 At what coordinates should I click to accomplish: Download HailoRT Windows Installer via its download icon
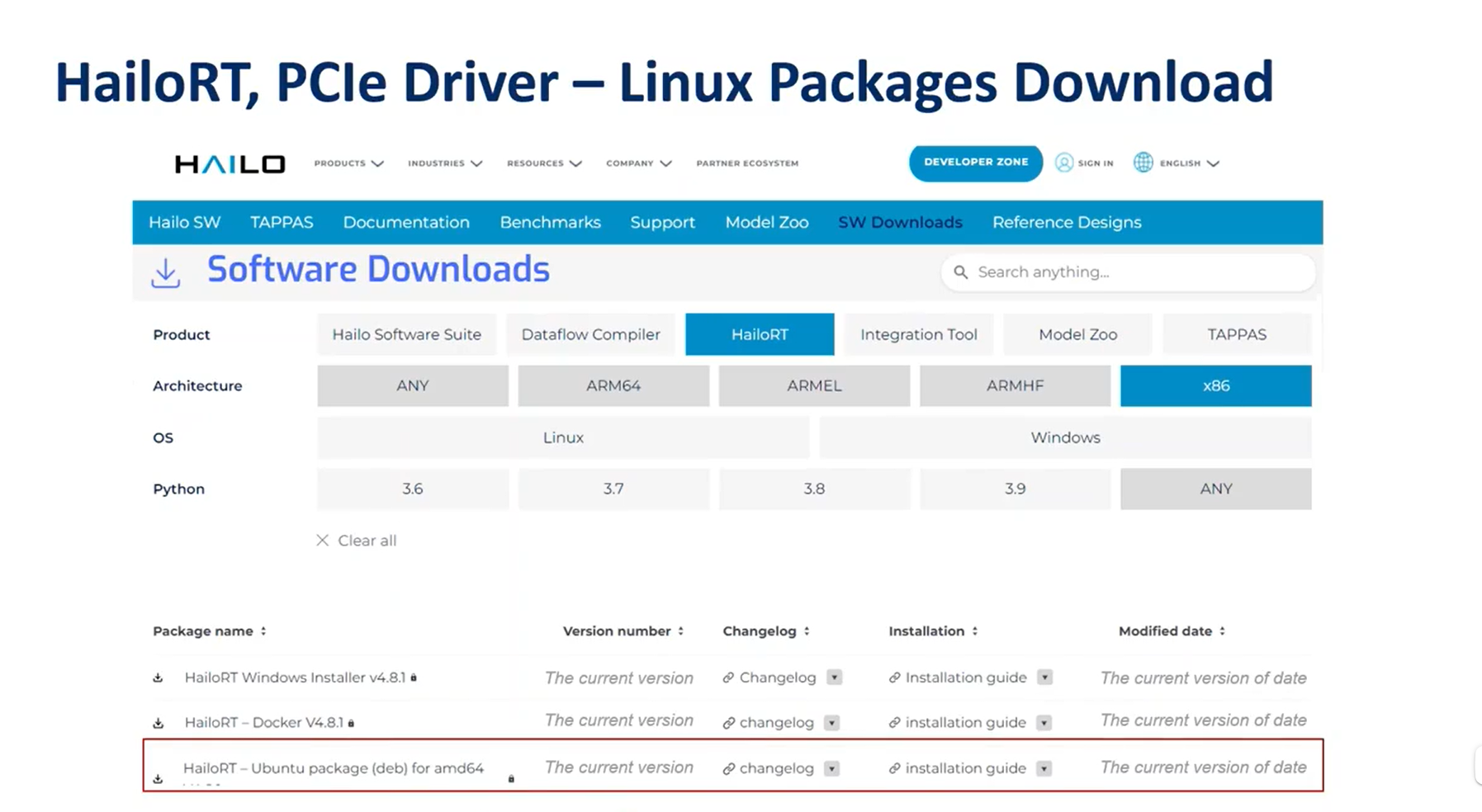click(158, 677)
